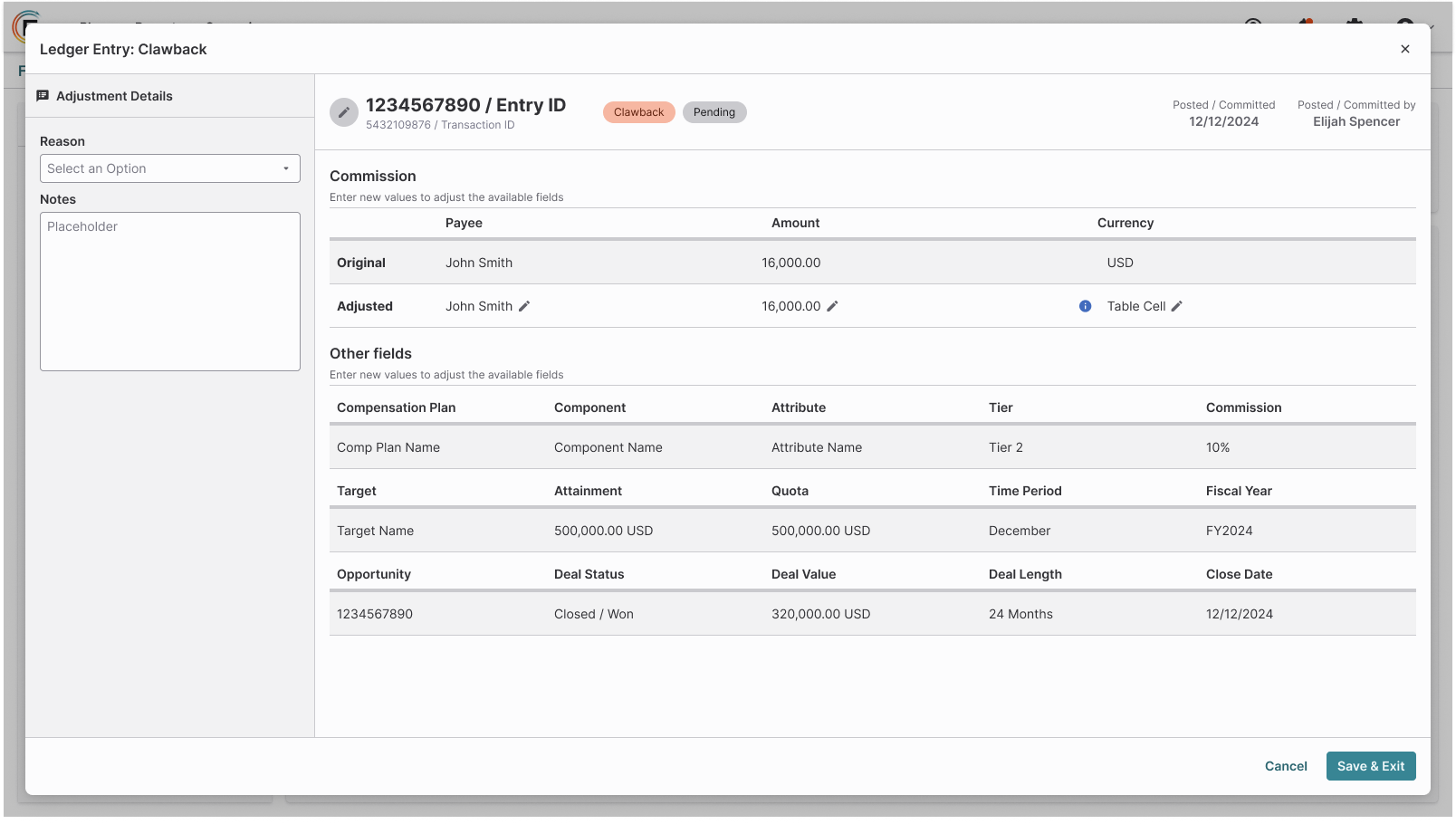Image resolution: width=1456 pixels, height=824 pixels.
Task: Click the Cancel button
Action: click(1286, 766)
